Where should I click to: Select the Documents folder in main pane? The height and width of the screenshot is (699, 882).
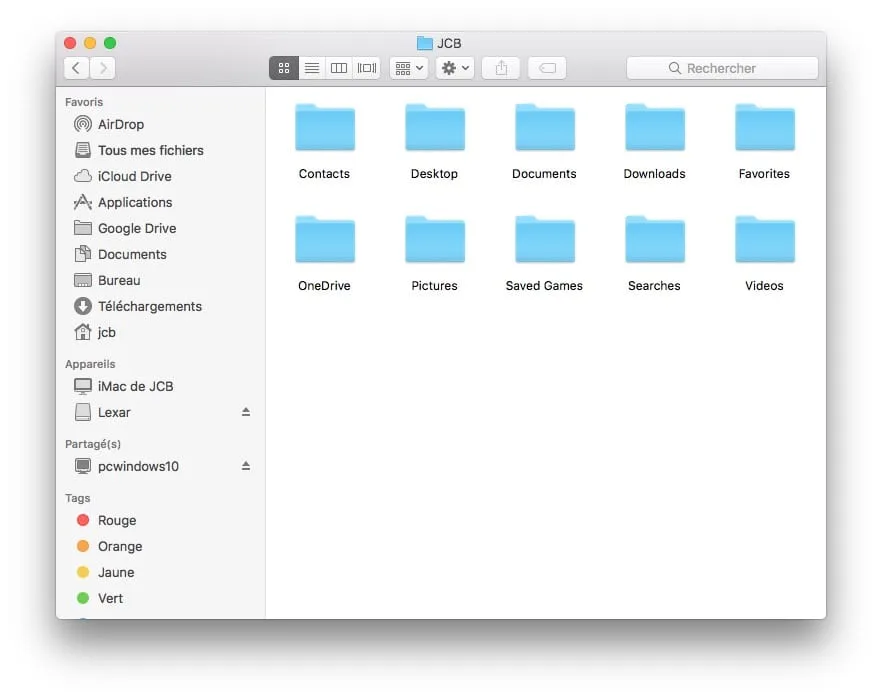(x=544, y=142)
